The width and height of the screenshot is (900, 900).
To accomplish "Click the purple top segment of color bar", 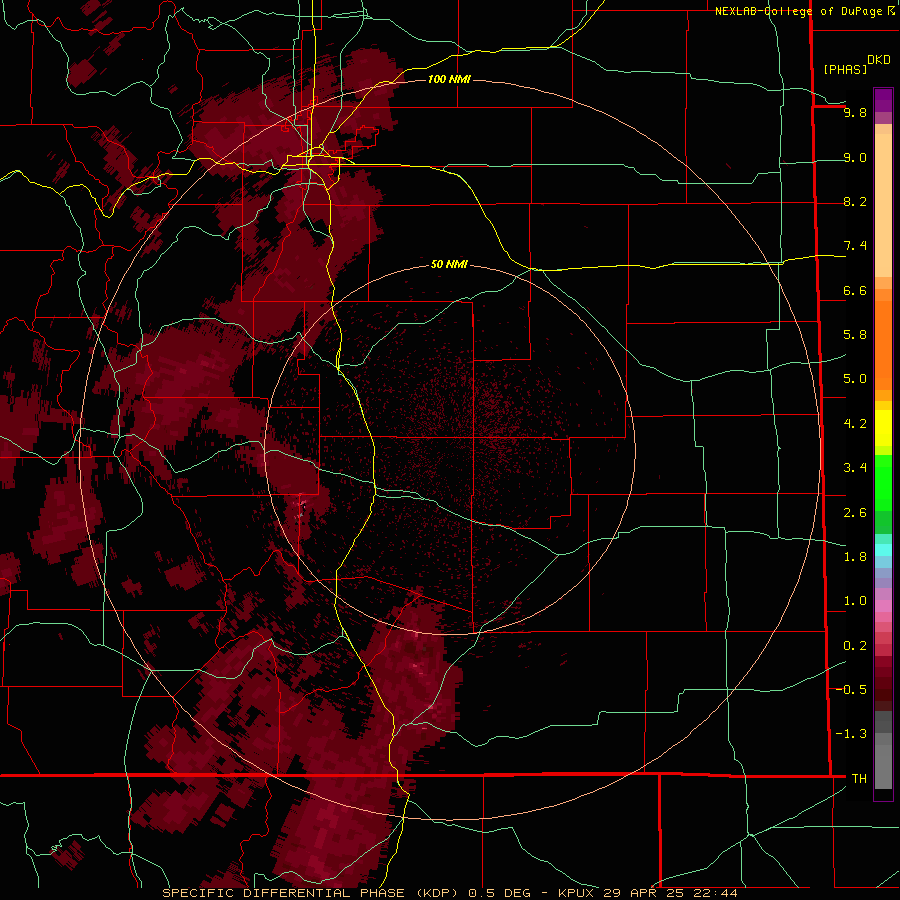I will click(x=883, y=100).
